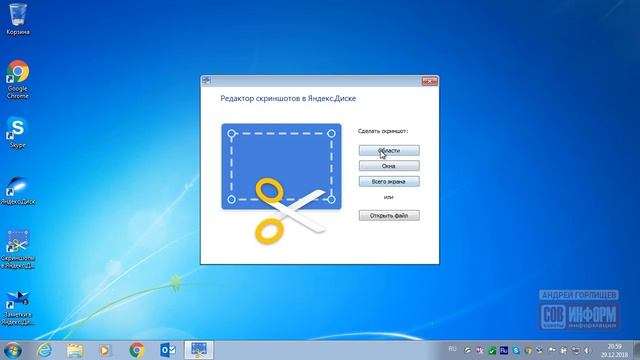The height and width of the screenshot is (360, 640).
Task: Open Windows Media Player from the taskbar
Action: [105, 351]
